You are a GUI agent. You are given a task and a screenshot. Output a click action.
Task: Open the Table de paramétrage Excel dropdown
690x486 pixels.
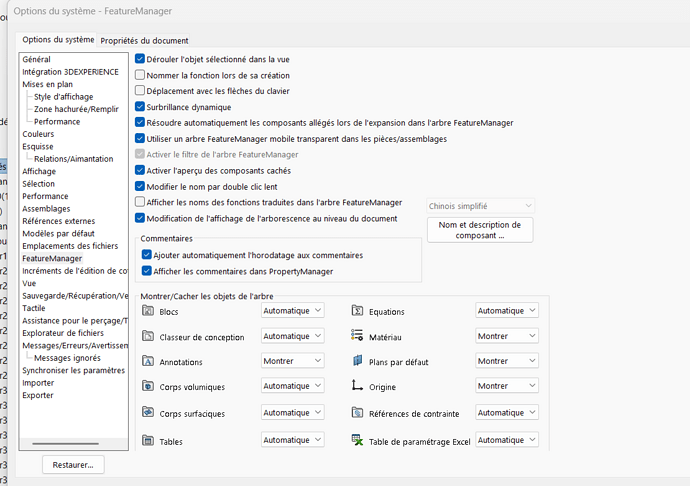pos(507,440)
